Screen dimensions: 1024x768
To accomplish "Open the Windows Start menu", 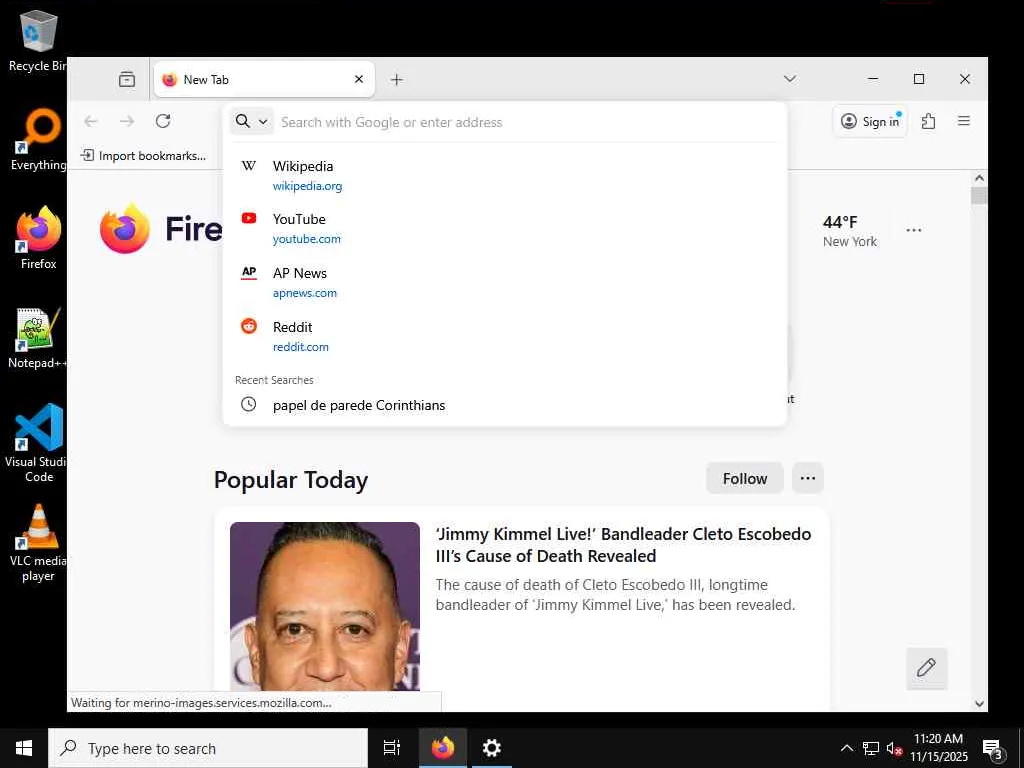I will (24, 748).
